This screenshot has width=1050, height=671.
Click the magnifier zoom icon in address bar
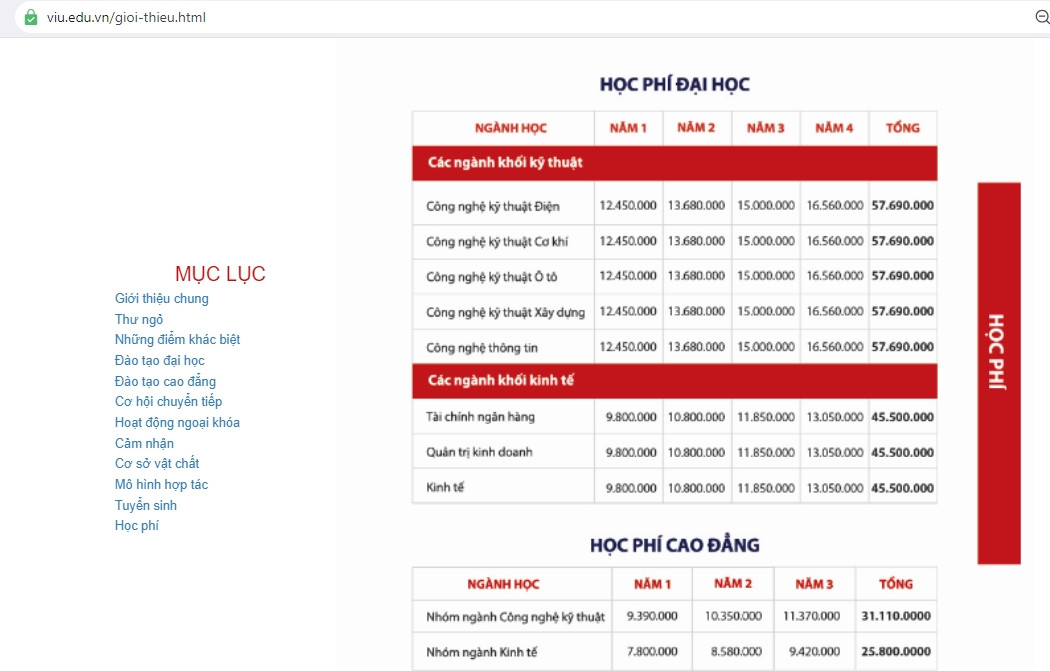(1041, 17)
